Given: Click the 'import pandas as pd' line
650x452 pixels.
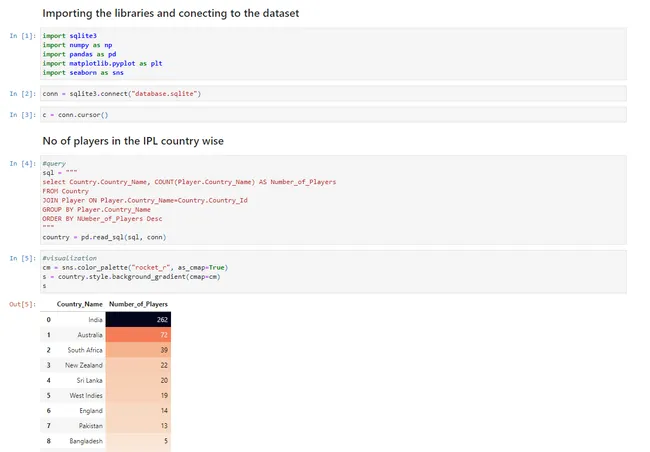Looking at the screenshot, I should (79, 54).
